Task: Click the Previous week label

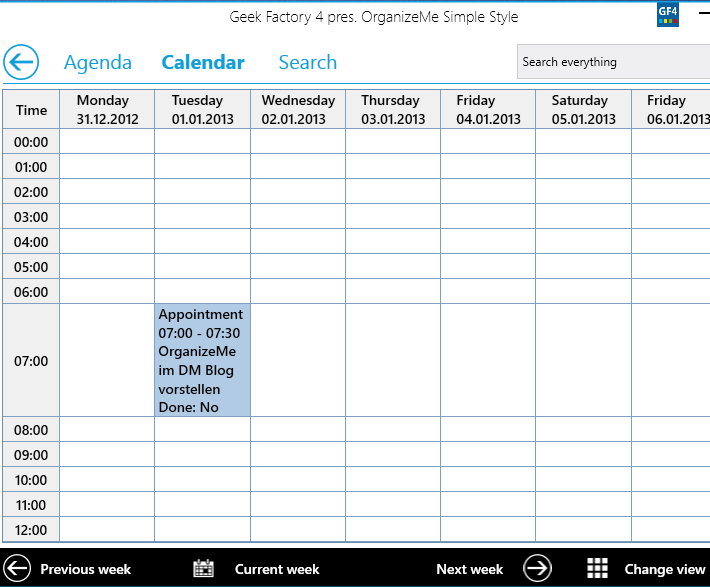Action: click(86, 569)
